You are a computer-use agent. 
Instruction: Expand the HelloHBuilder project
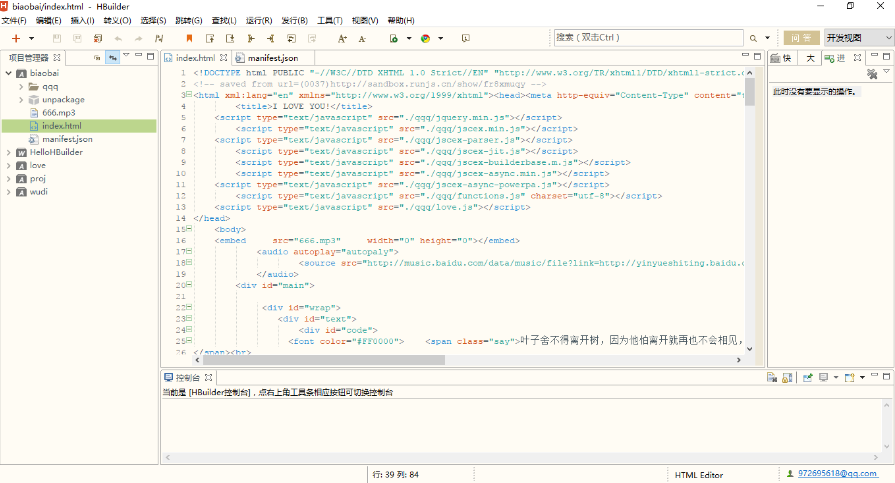[9, 152]
